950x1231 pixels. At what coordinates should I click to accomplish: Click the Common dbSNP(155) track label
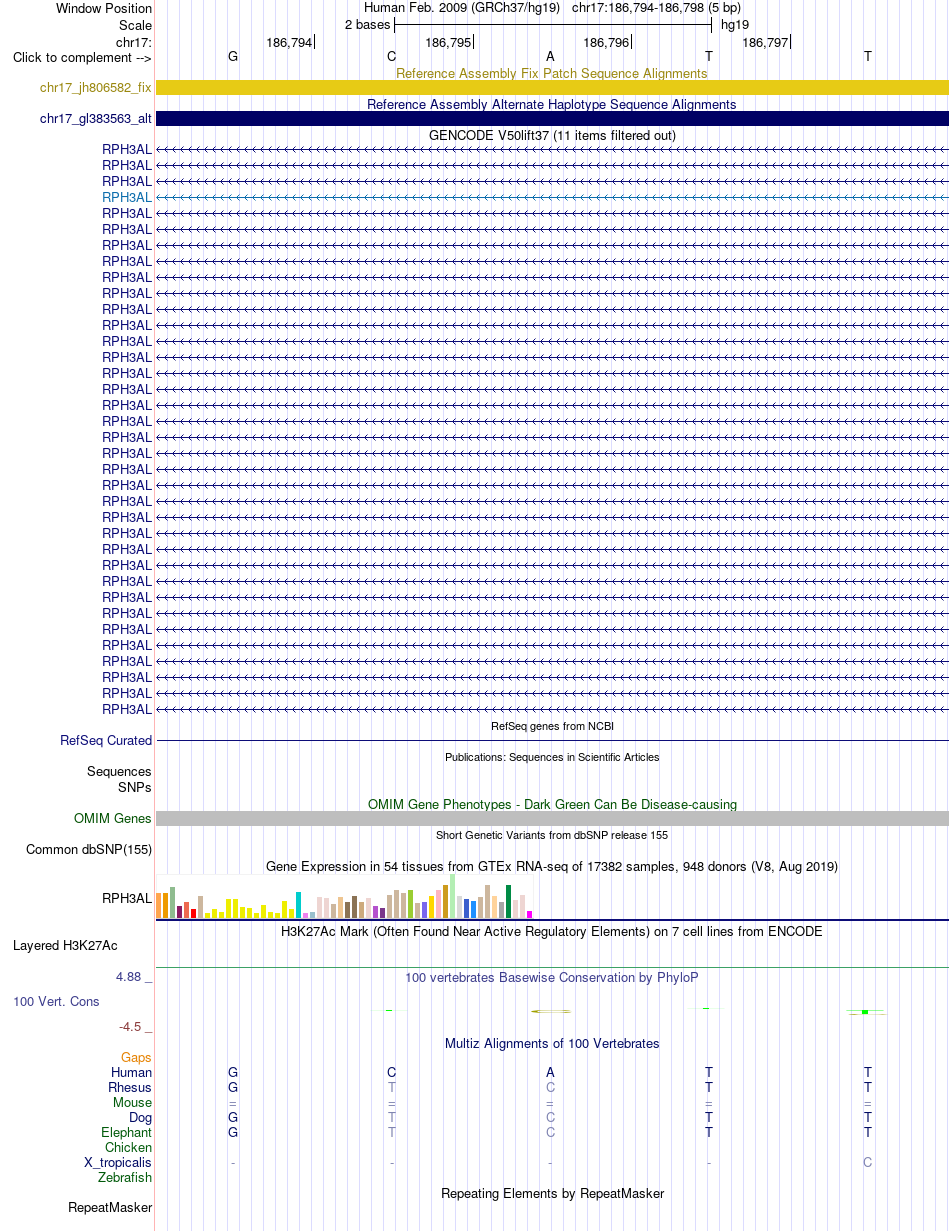[89, 850]
